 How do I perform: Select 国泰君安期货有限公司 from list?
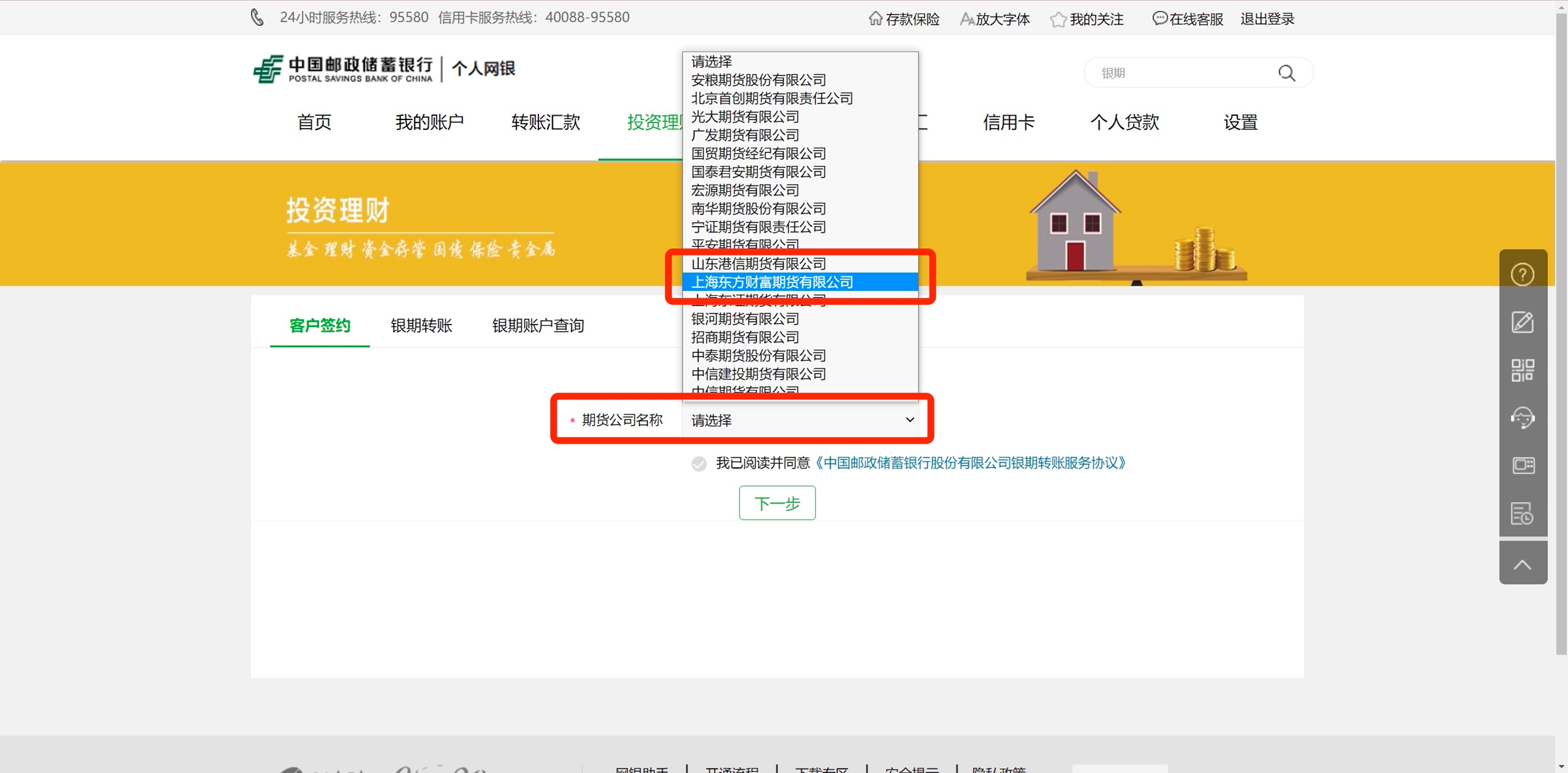pos(800,172)
